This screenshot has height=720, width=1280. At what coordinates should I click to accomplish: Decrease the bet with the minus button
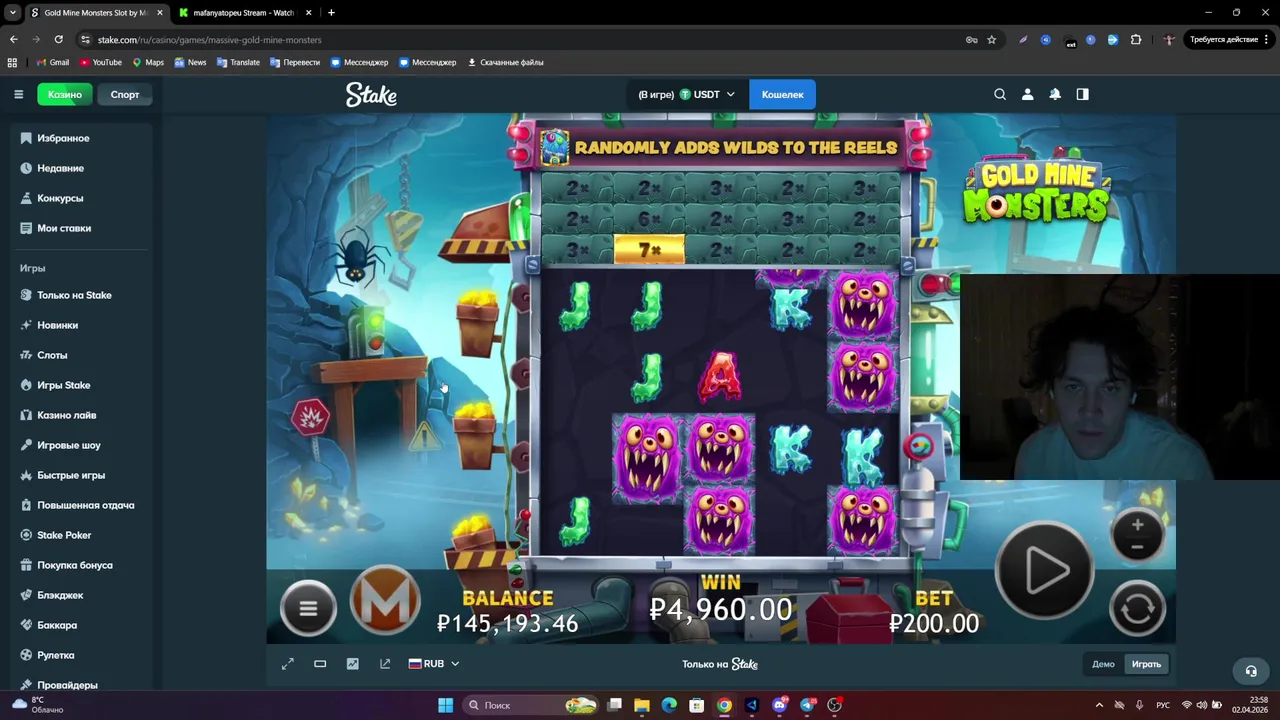tap(1137, 547)
